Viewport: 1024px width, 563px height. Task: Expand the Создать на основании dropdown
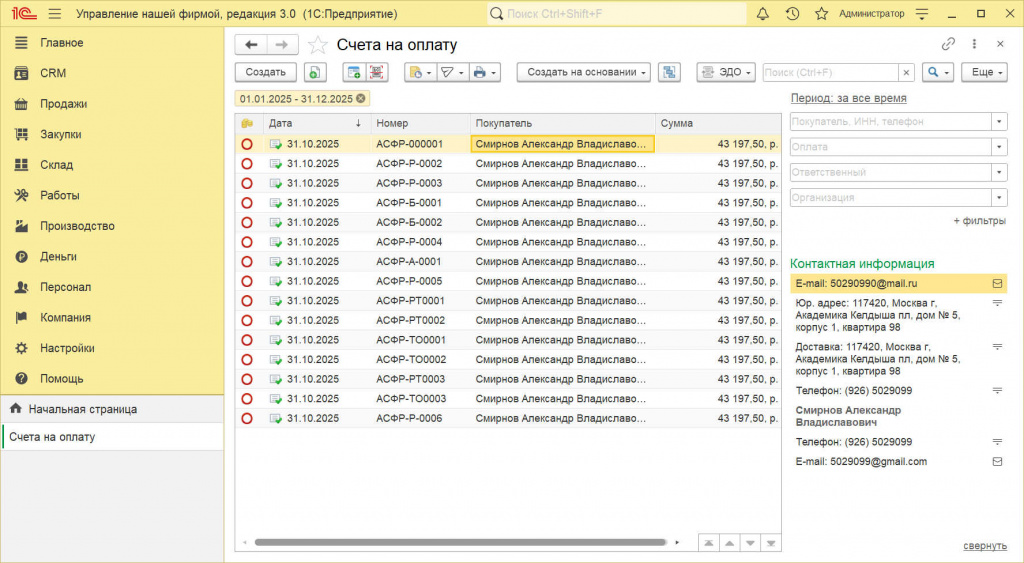point(584,72)
